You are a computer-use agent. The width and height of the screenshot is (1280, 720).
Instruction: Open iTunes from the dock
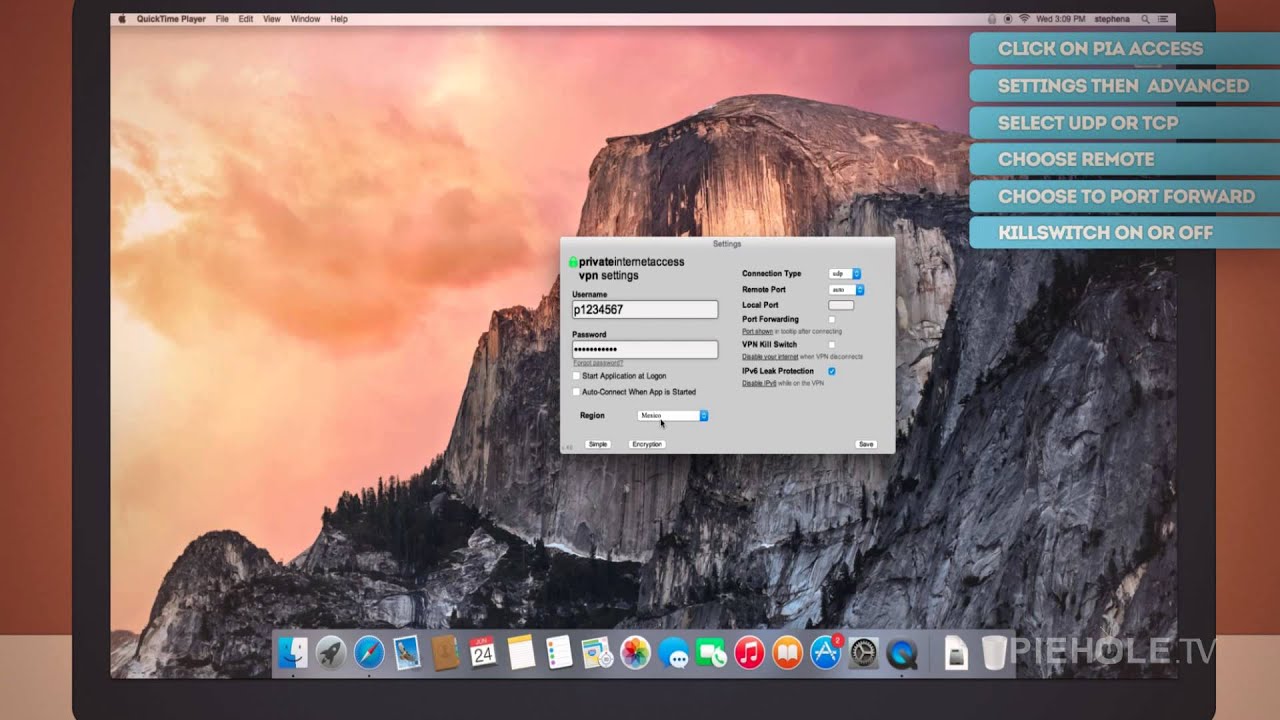tap(749, 654)
